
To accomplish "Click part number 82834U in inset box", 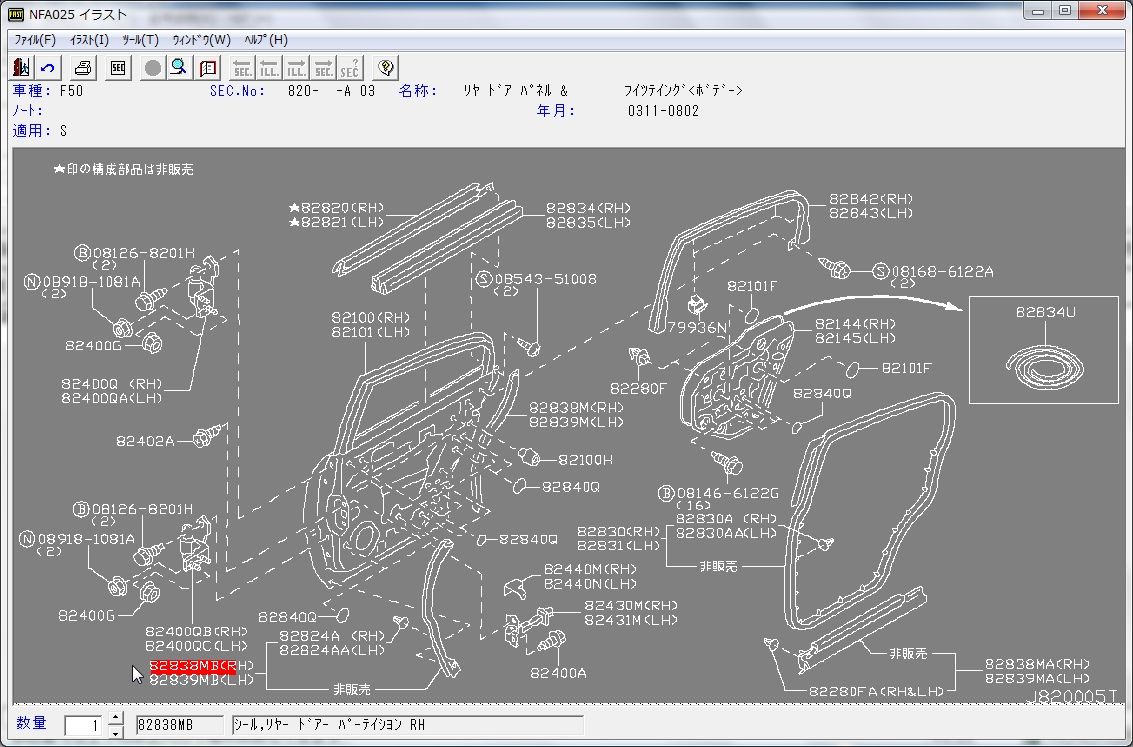I will coord(1046,312).
